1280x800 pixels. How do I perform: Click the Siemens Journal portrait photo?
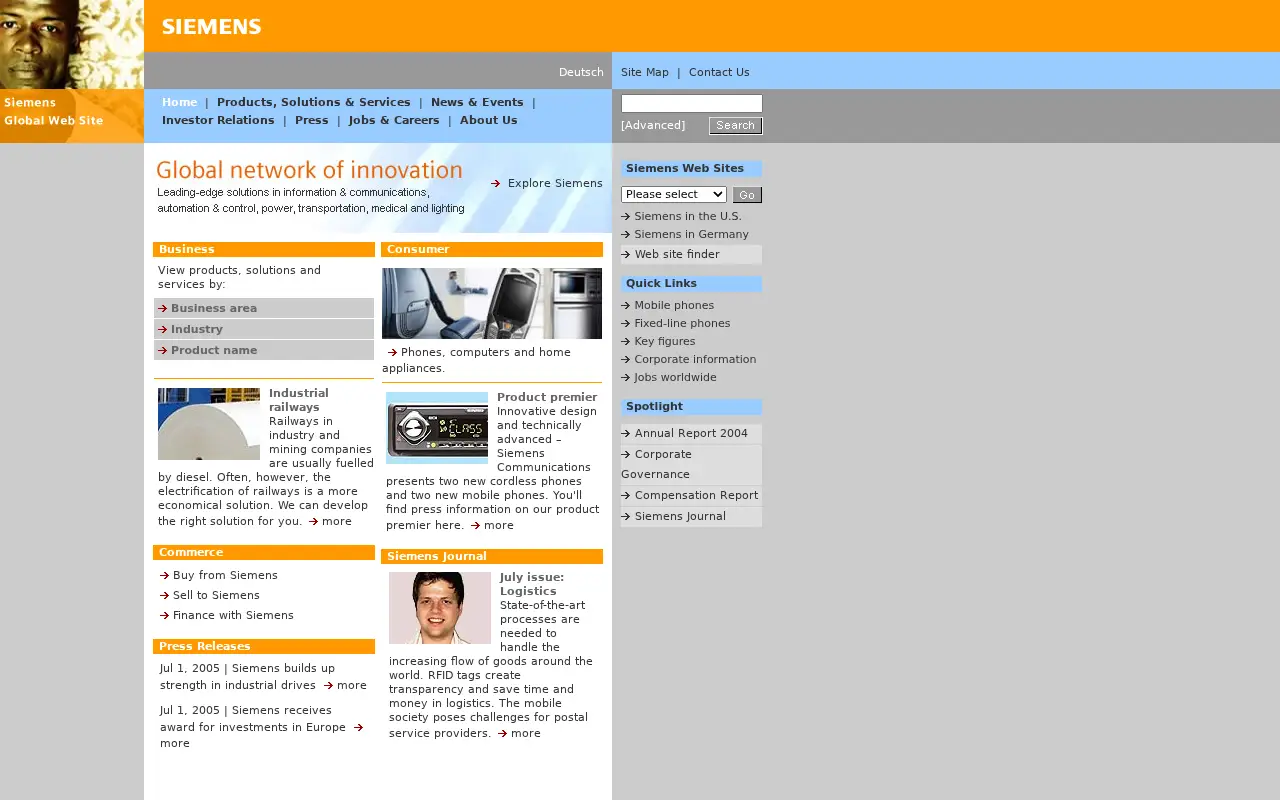point(440,608)
